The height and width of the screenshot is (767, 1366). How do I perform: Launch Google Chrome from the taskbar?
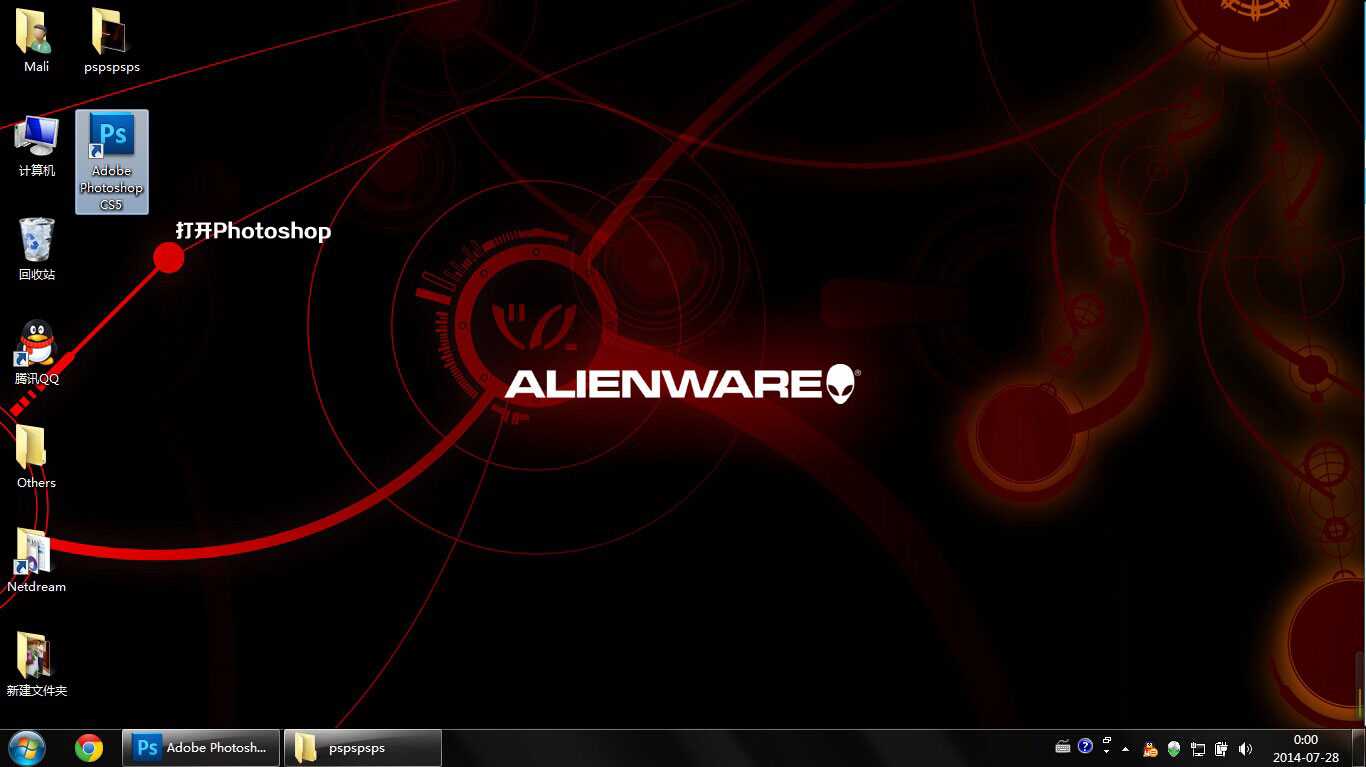coord(89,747)
